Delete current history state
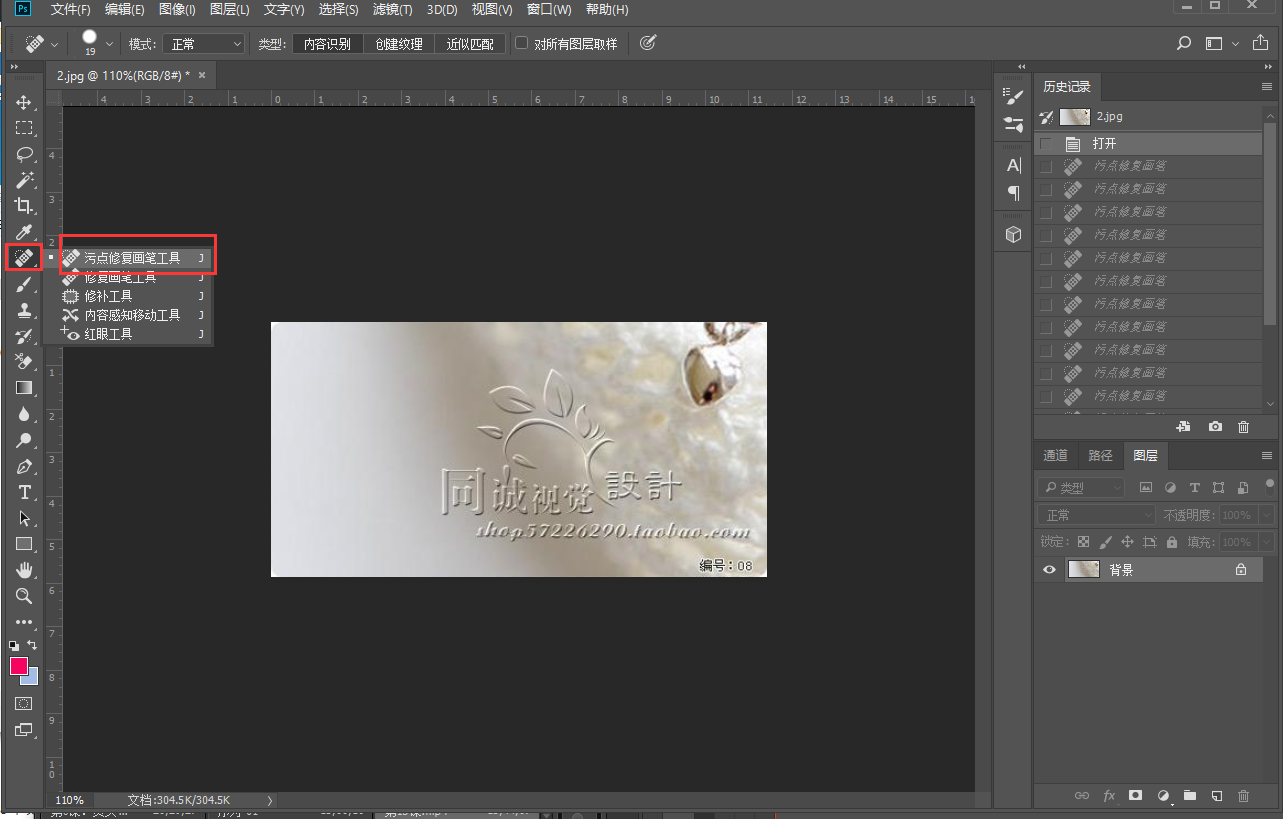Screen dimensions: 1283x819 pyautogui.click(x=1244, y=426)
